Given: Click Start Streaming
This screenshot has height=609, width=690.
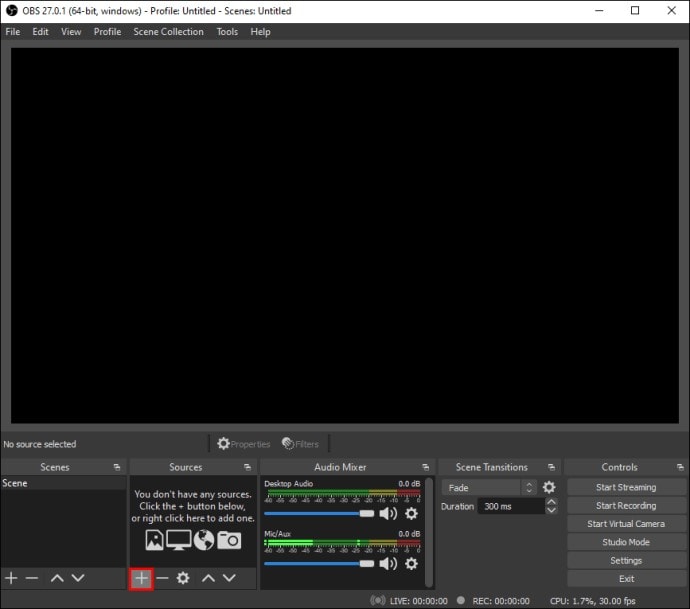Looking at the screenshot, I should (x=626, y=487).
